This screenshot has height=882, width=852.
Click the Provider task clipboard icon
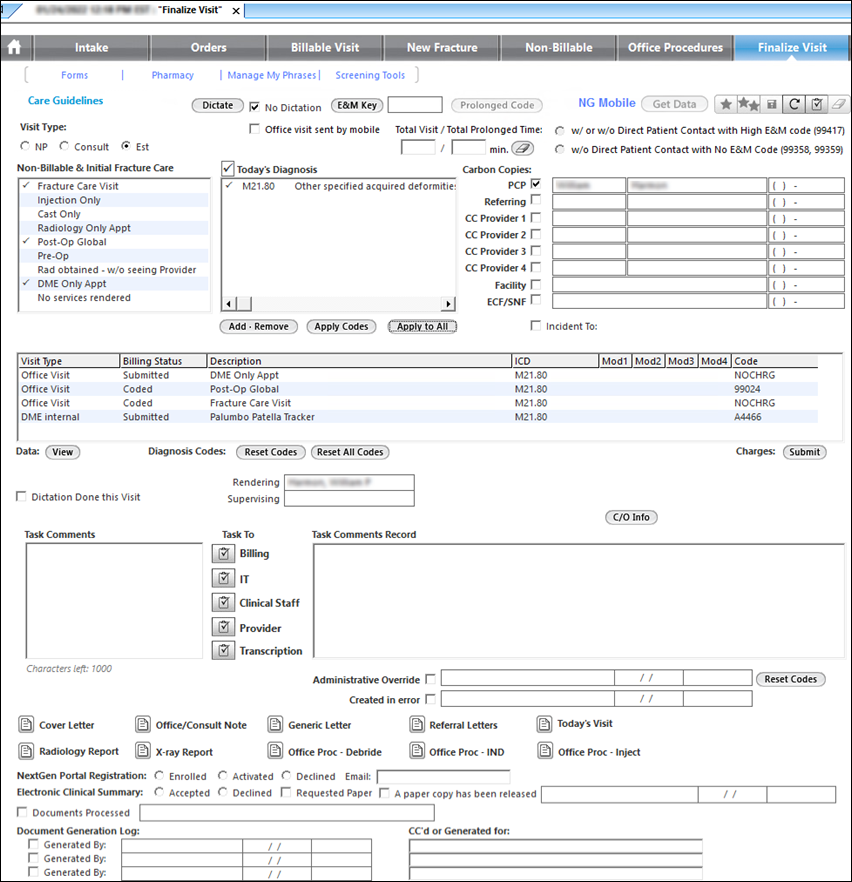(223, 627)
